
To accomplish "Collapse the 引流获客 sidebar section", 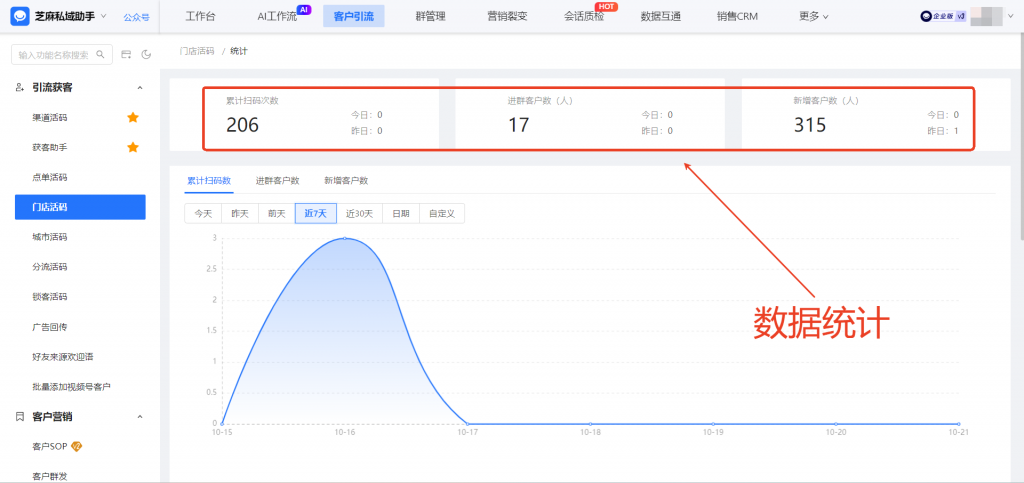I will pyautogui.click(x=139, y=88).
